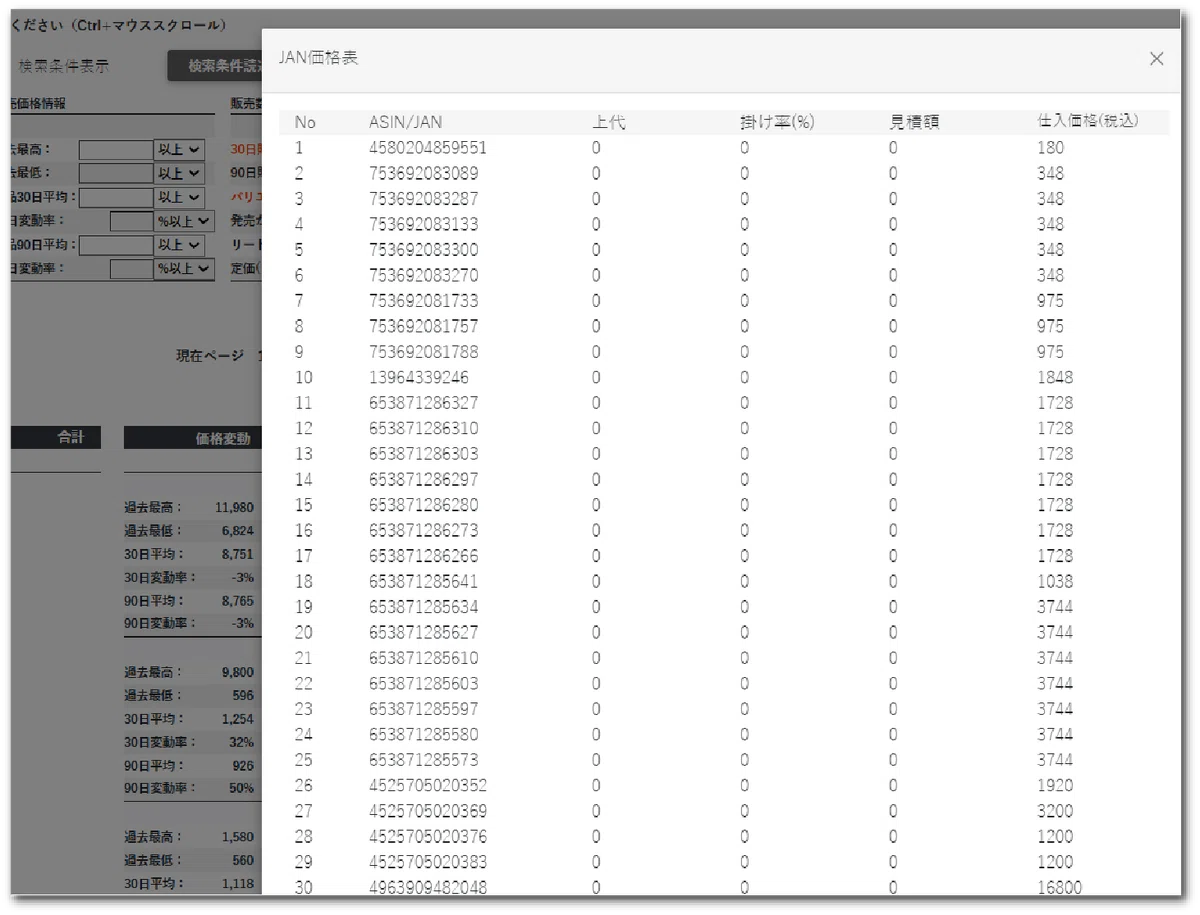The width and height of the screenshot is (1200, 915).
Task: Click 過去最低 value 6,824 in background
Action: (x=238, y=530)
